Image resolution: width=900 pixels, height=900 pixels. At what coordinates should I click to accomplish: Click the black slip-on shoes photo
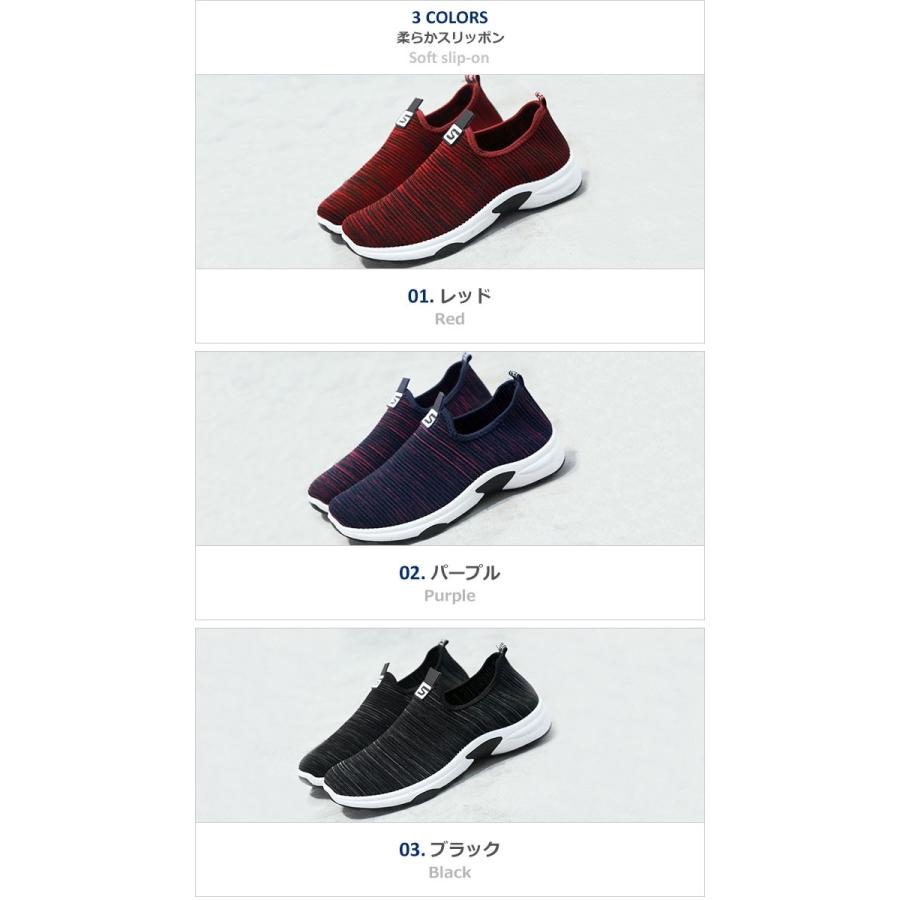coord(449,725)
